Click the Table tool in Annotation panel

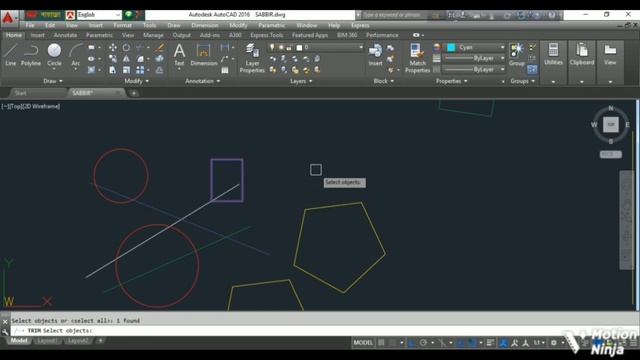[x=225, y=70]
